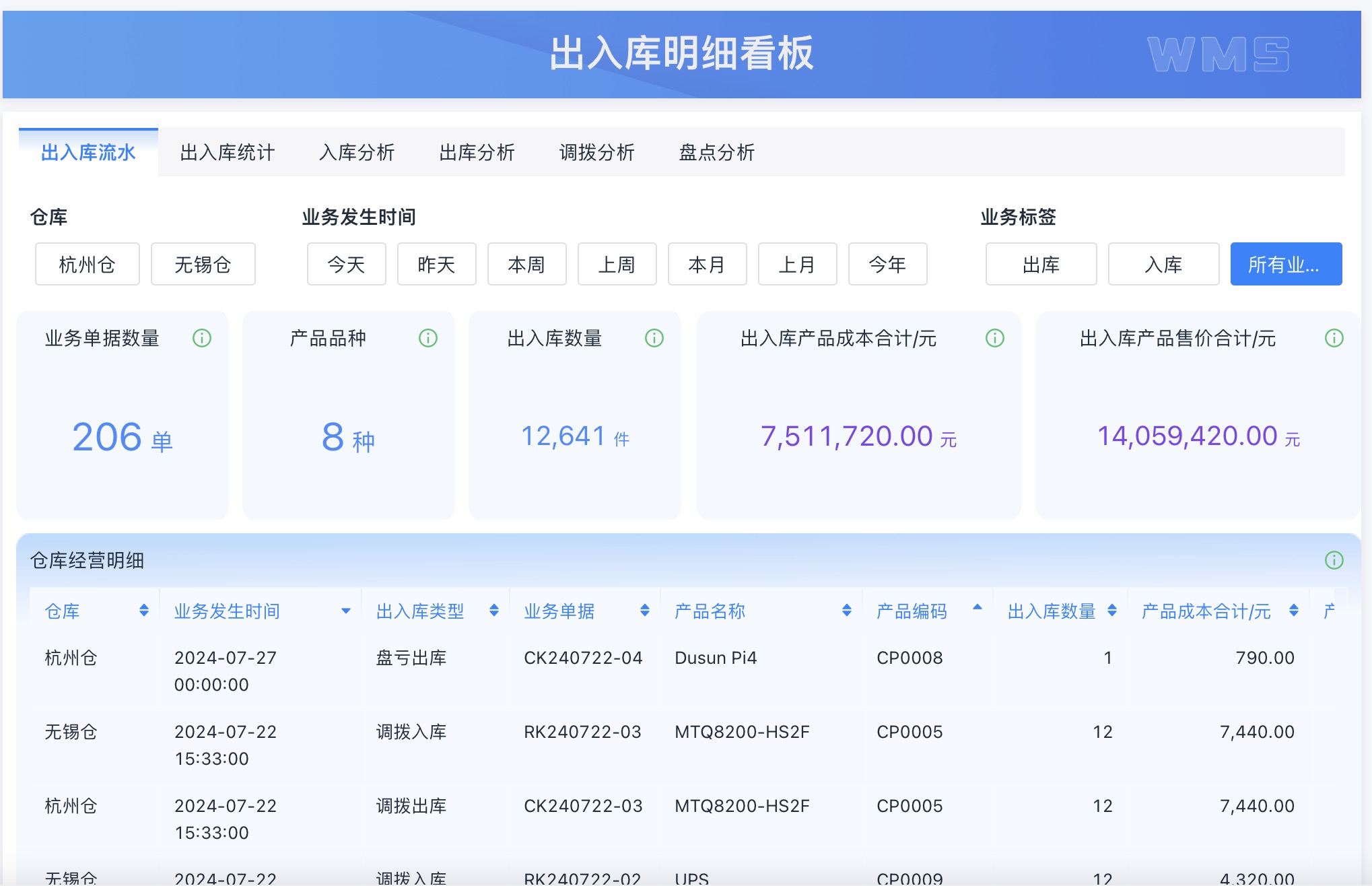The width and height of the screenshot is (1372, 886).
Task: Filter time range by 本月
Action: (x=707, y=265)
